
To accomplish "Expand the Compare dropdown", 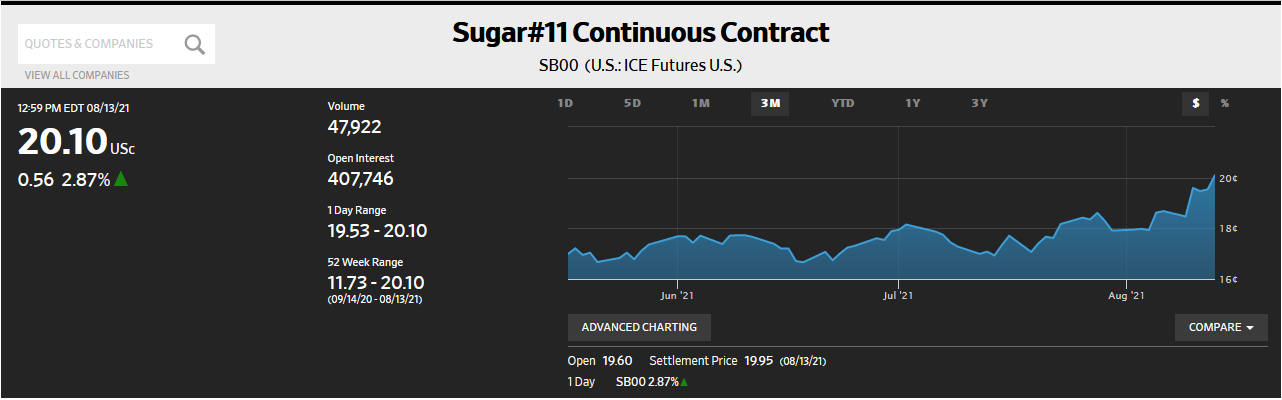I will pyautogui.click(x=1221, y=327).
